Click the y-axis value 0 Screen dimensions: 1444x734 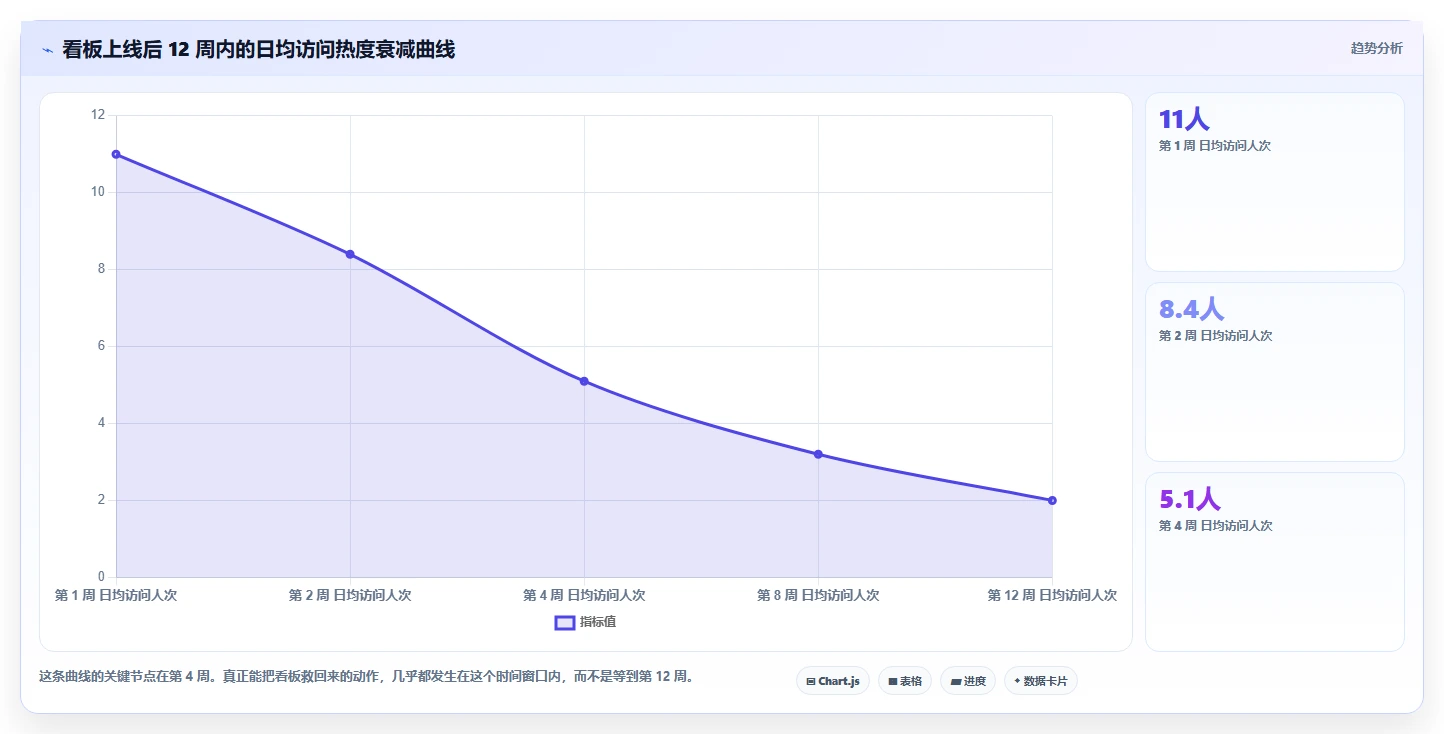[x=101, y=577]
